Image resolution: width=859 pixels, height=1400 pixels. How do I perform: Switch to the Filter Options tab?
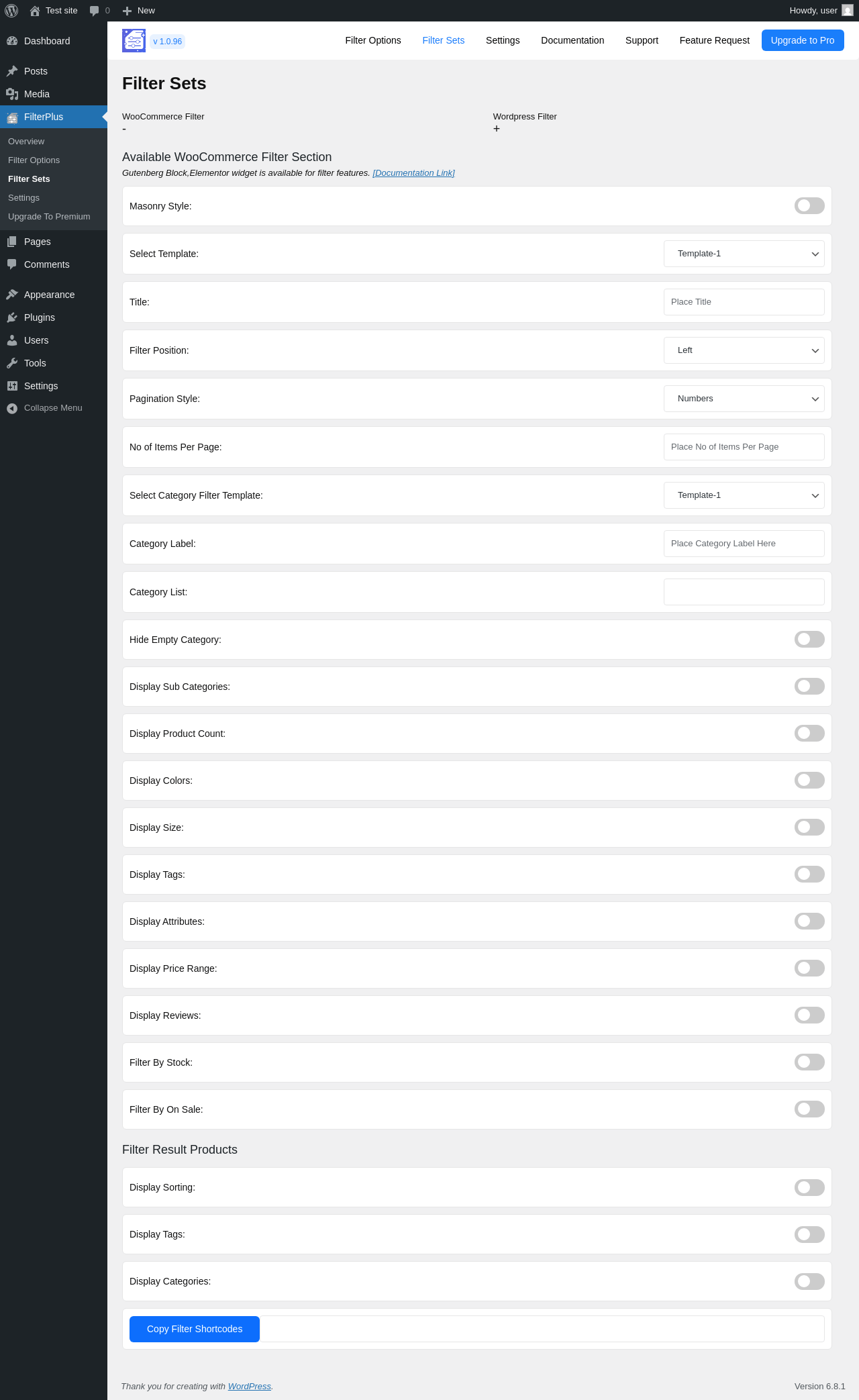point(373,40)
